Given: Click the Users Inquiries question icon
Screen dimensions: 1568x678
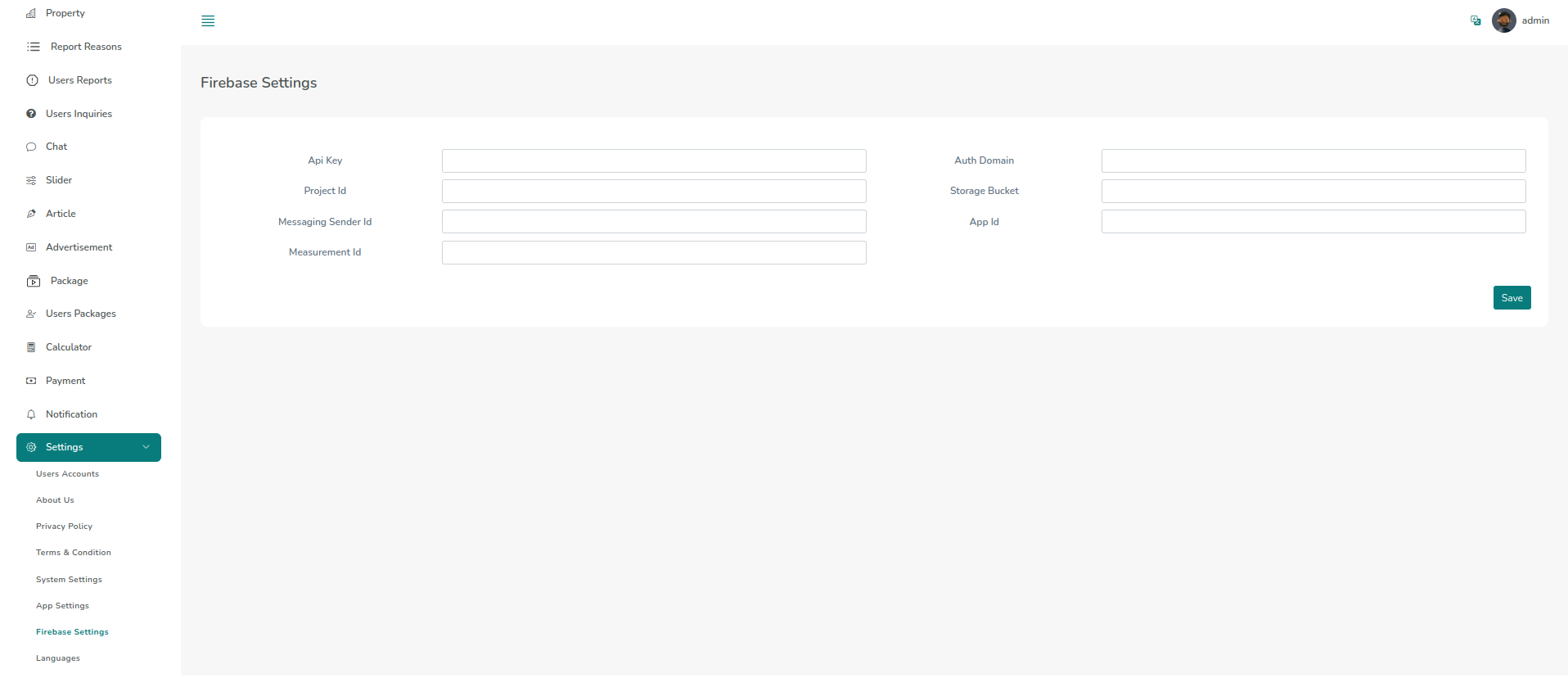Looking at the screenshot, I should coord(31,114).
